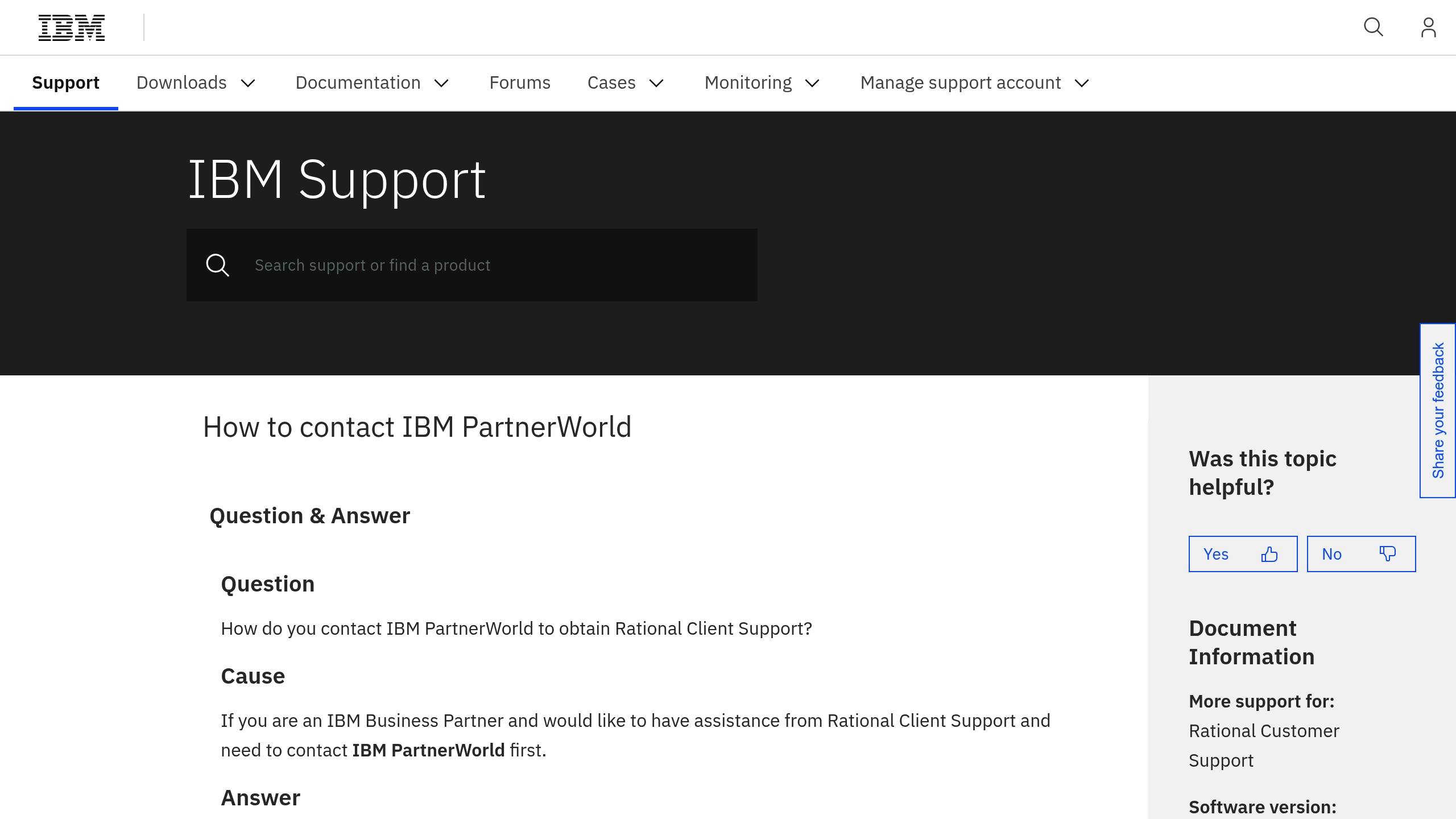The image size is (1456, 819).
Task: Click the Document Information heading
Action: click(x=1251, y=643)
